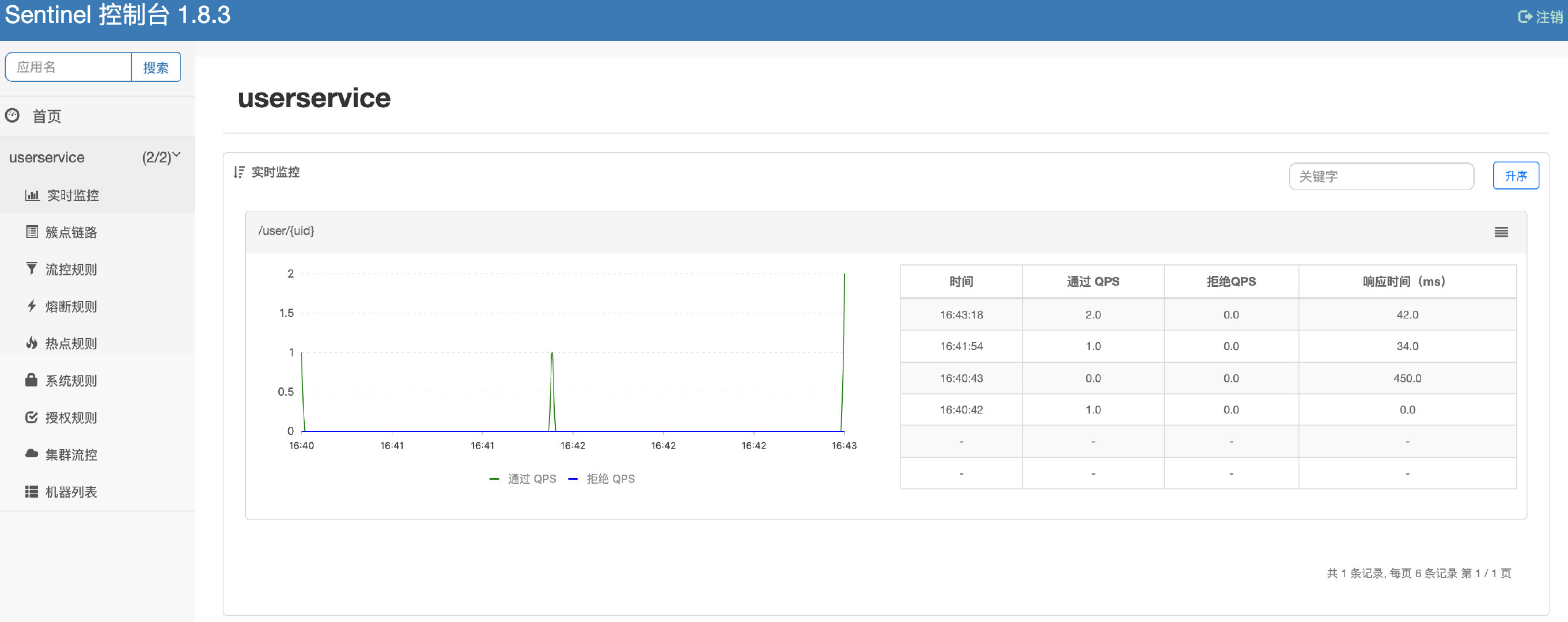The height and width of the screenshot is (622, 1568).
Task: Click the checkmark icon for 授权规则
Action: [x=32, y=418]
